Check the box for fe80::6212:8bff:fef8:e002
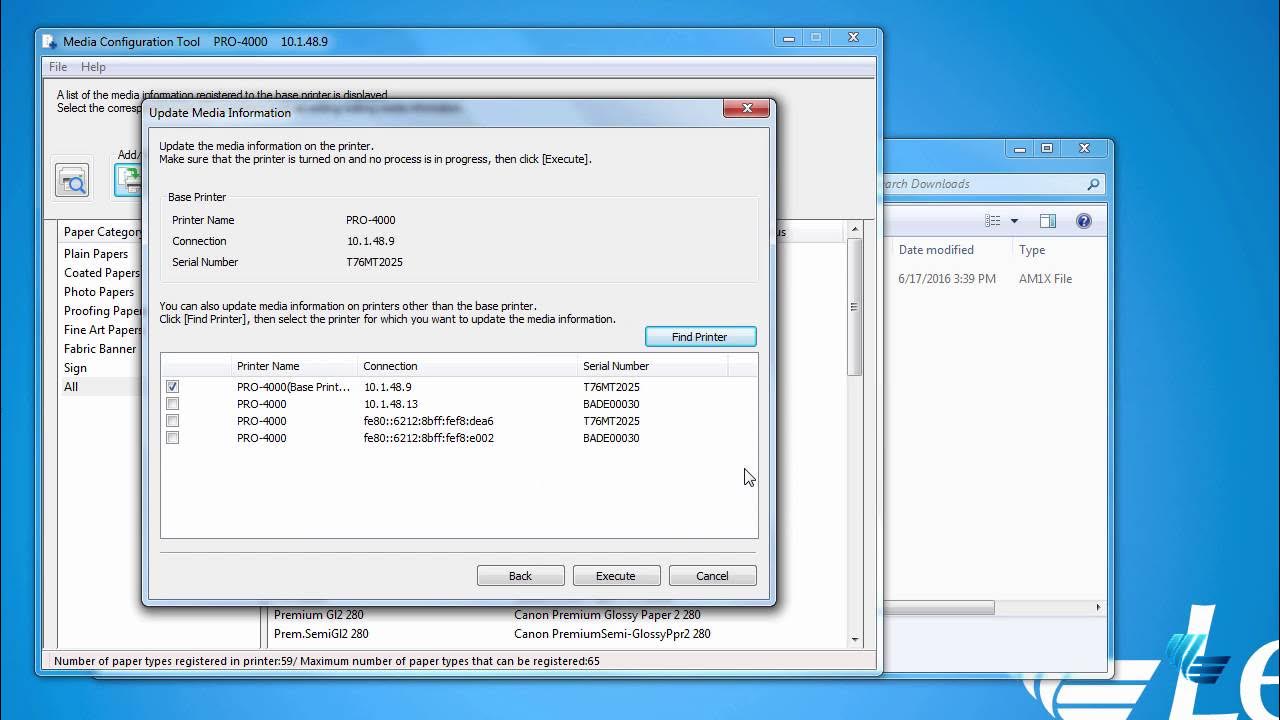The height and width of the screenshot is (720, 1280). click(x=173, y=438)
